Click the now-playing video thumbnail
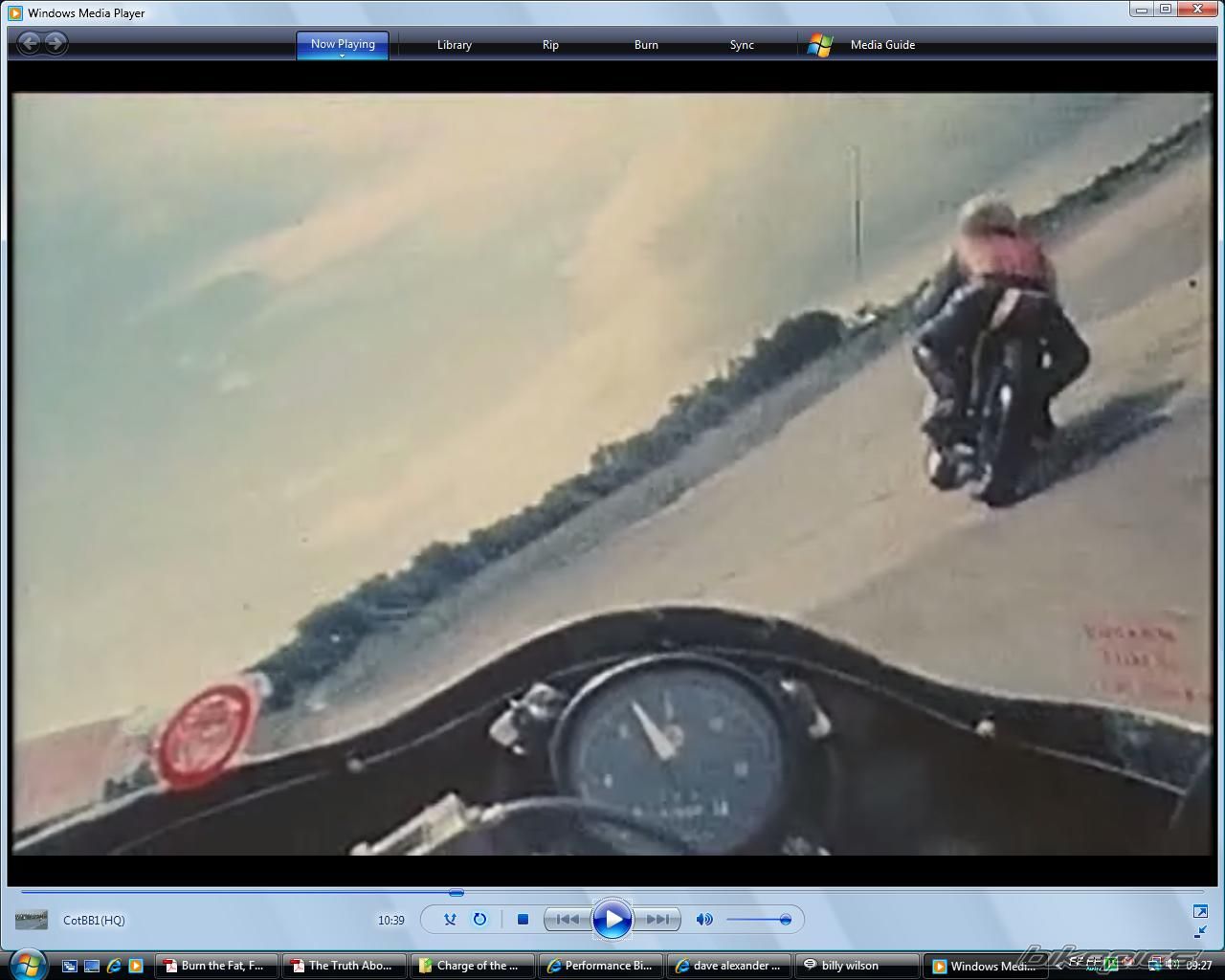Viewport: 1225px width, 980px height. [x=32, y=921]
